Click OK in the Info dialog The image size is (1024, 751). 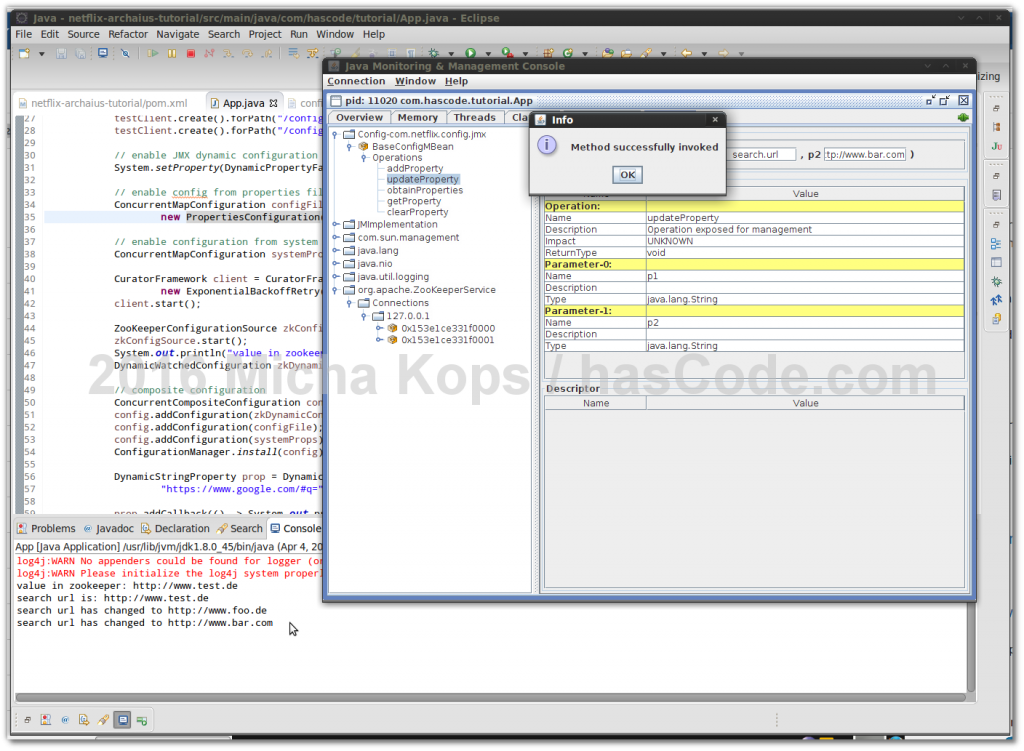coord(627,175)
